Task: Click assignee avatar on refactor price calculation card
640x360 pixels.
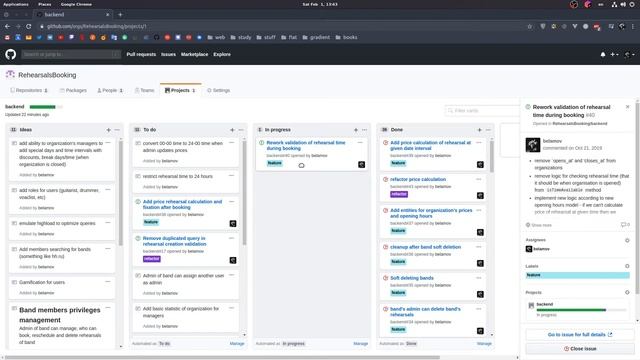Action: click(x=480, y=196)
